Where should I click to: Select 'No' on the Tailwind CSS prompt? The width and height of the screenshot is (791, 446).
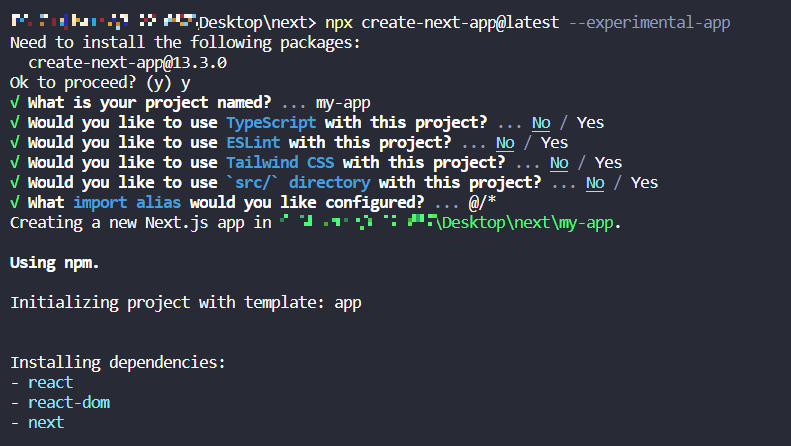(x=559, y=162)
